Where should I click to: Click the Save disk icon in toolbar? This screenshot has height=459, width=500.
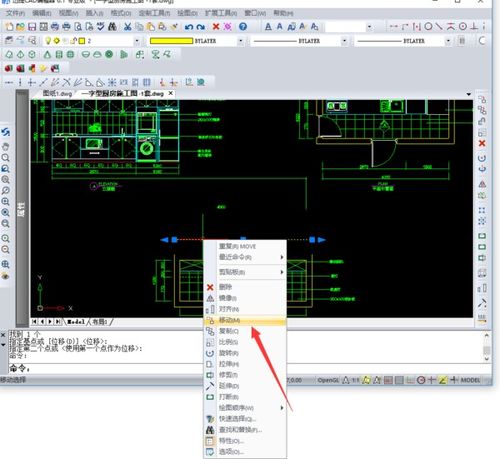tap(32, 27)
